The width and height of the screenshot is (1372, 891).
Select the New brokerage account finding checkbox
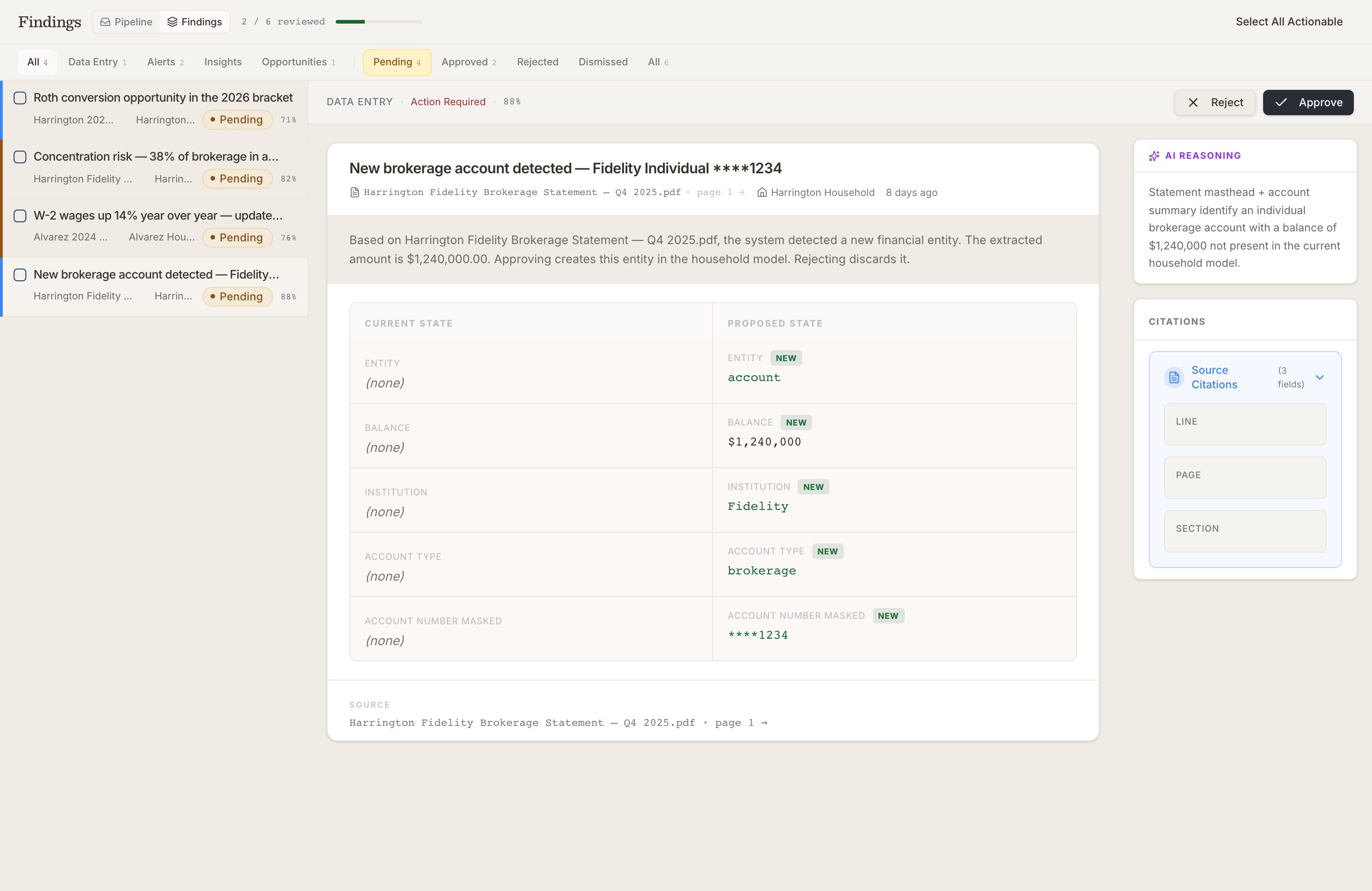point(20,275)
